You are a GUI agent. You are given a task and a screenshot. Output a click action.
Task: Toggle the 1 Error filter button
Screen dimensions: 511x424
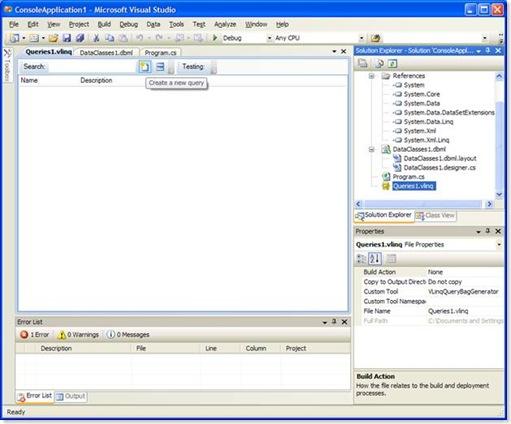[34, 334]
